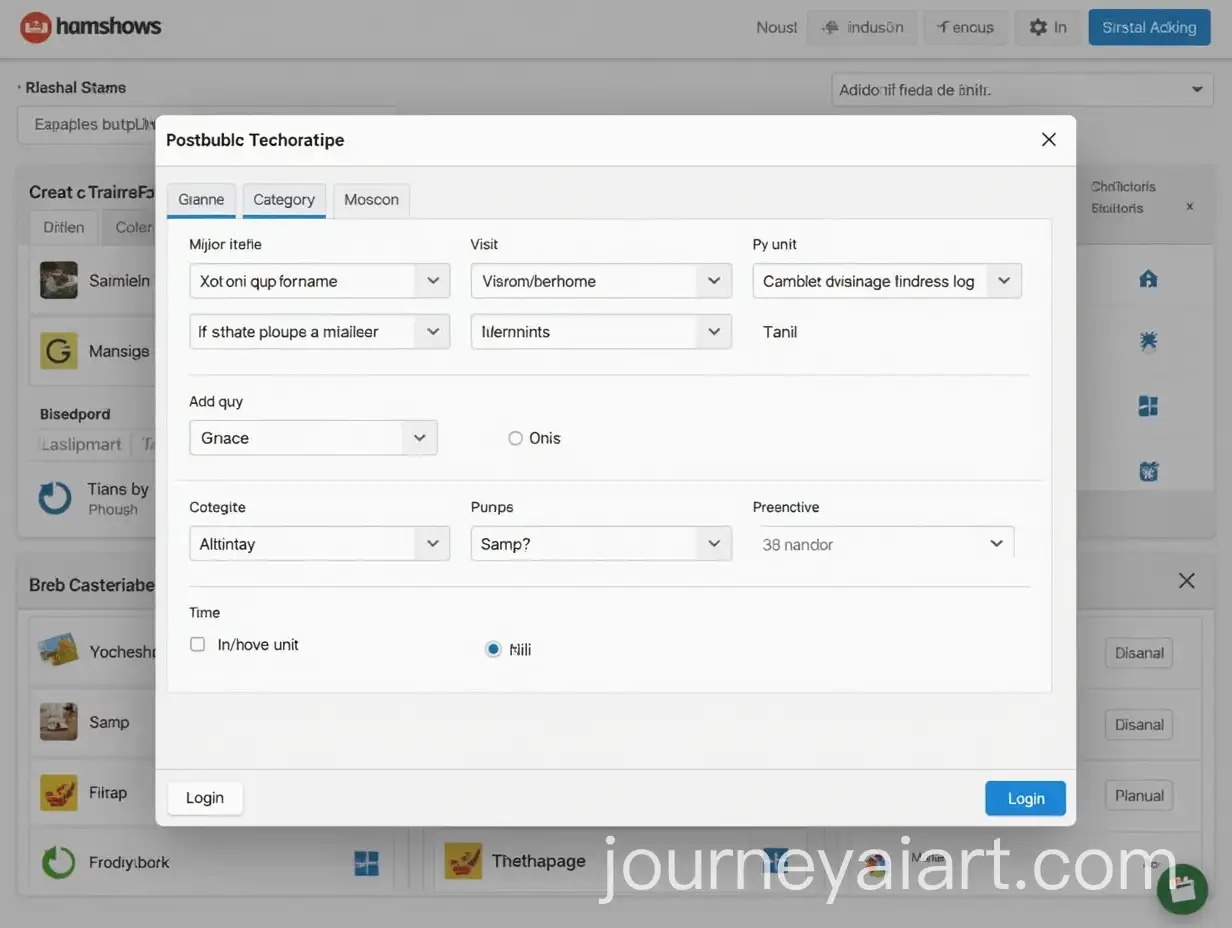Click the settings gear next to In
This screenshot has width=1232, height=928.
point(1037,27)
